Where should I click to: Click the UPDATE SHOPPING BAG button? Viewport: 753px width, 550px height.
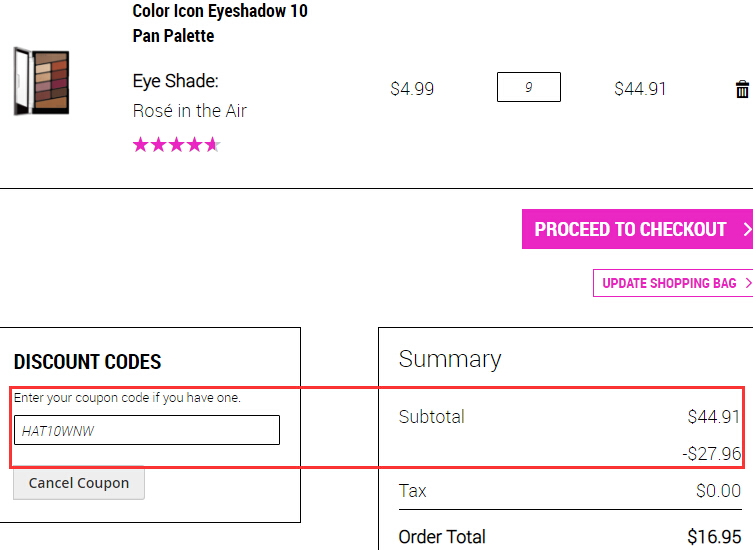coord(673,283)
